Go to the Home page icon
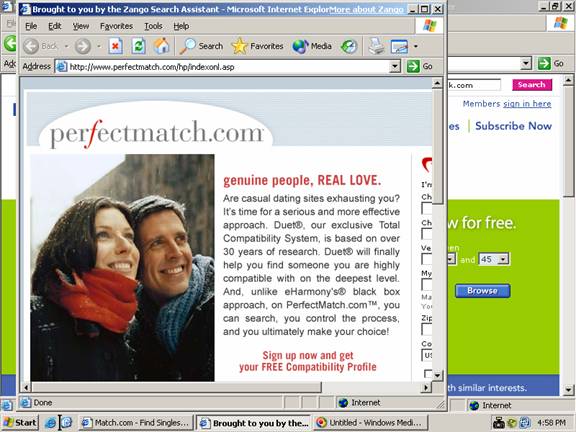 [161, 46]
